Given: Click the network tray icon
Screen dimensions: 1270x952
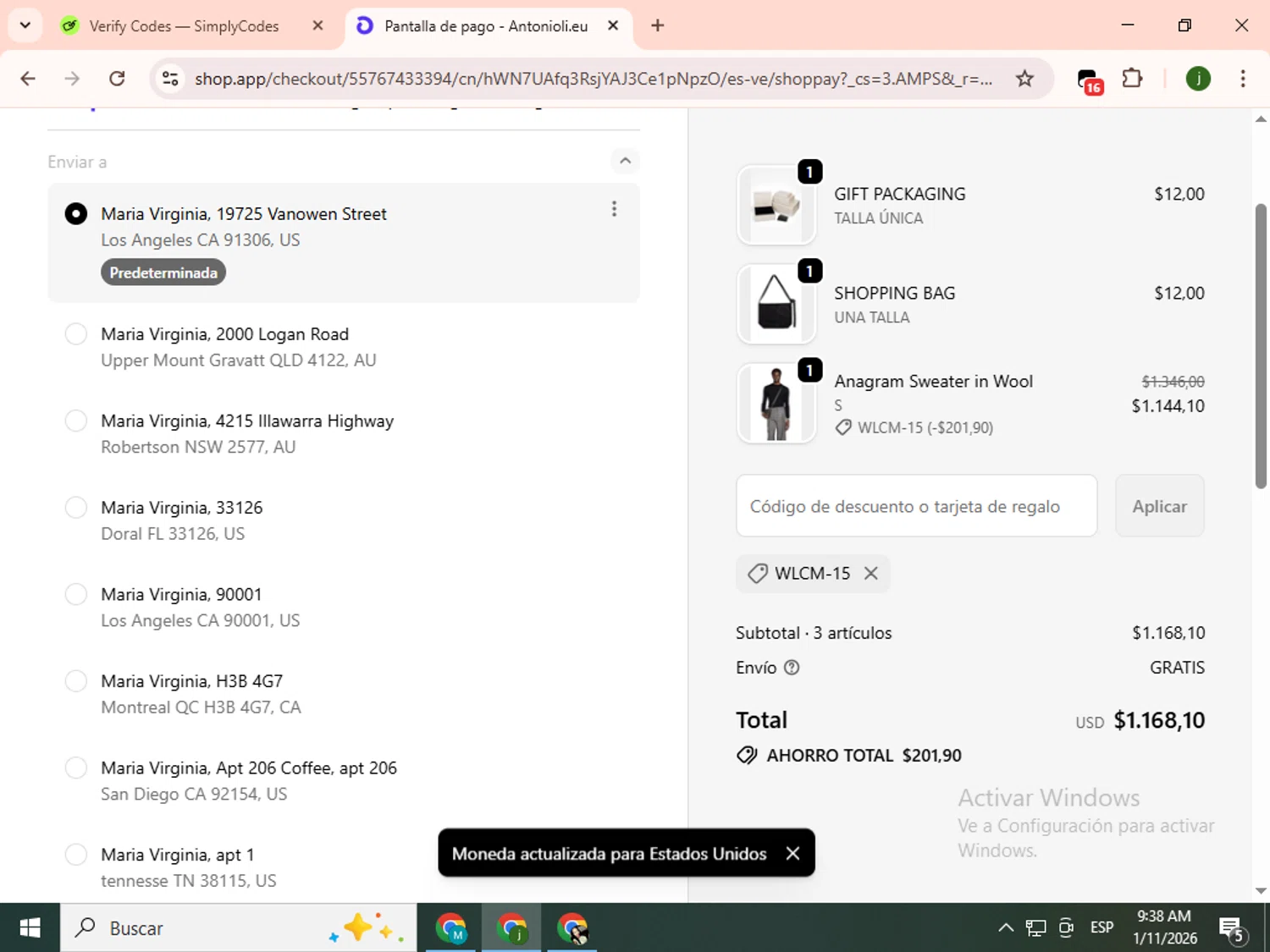Looking at the screenshot, I should pos(1035,927).
